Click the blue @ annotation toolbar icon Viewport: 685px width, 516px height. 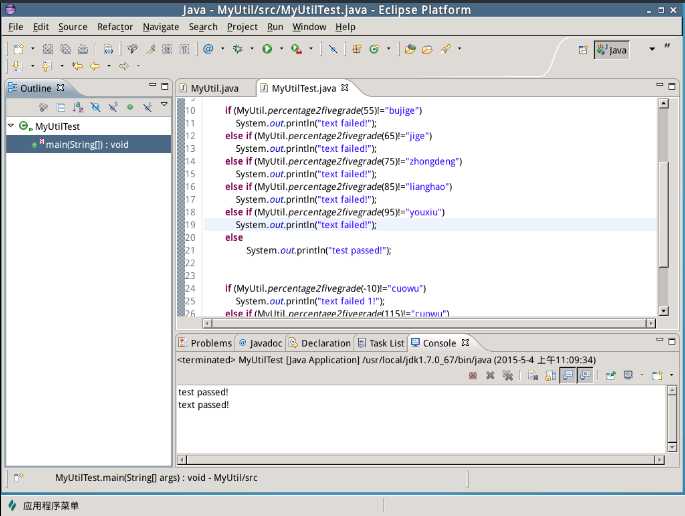[x=208, y=49]
